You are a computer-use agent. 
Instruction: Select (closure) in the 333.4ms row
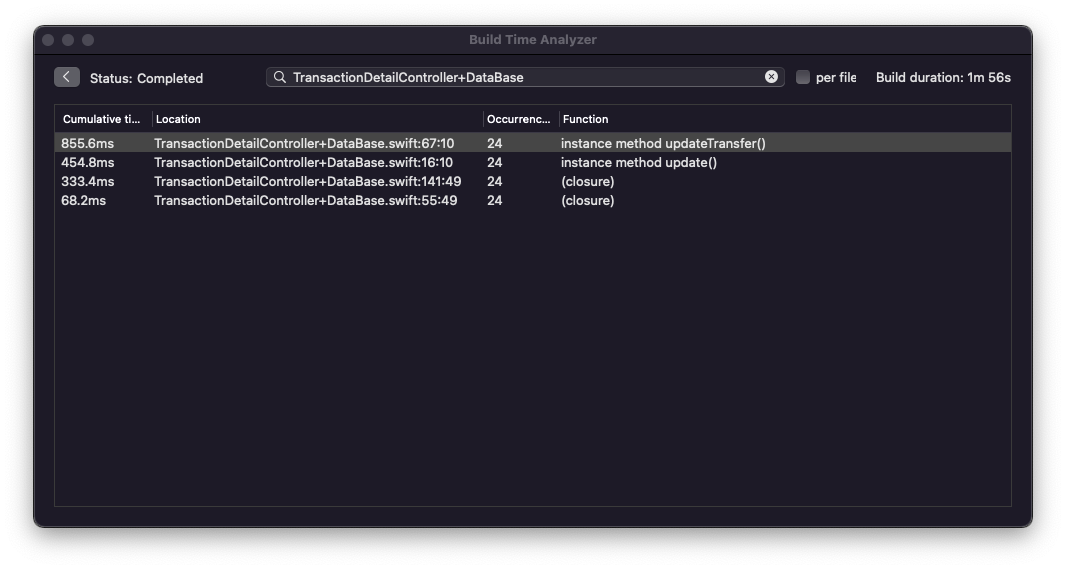click(587, 182)
